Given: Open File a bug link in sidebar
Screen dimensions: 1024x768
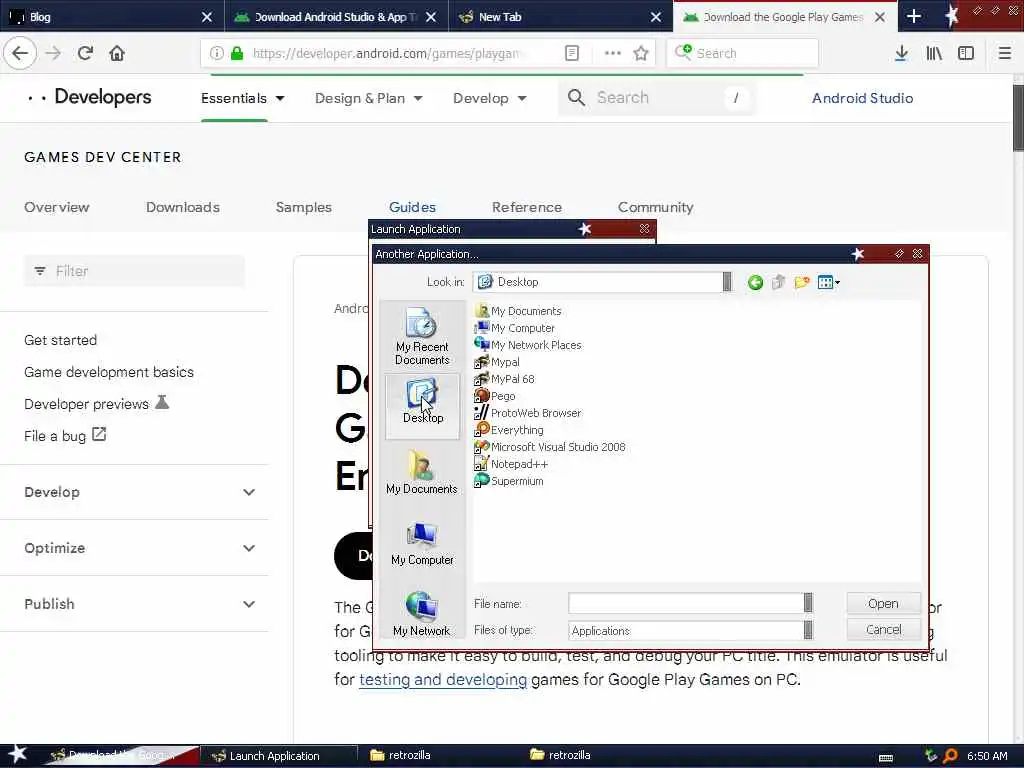Looking at the screenshot, I should [65, 436].
